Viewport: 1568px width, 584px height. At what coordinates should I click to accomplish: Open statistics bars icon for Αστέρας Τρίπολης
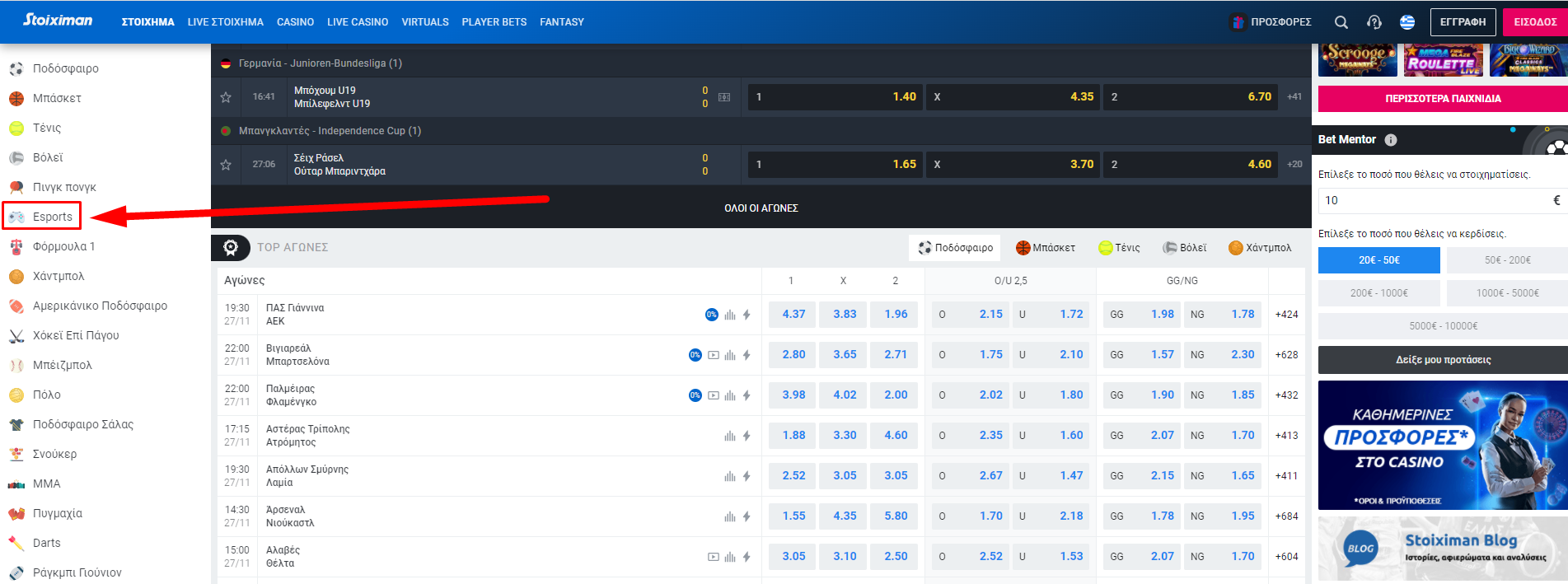point(730,436)
